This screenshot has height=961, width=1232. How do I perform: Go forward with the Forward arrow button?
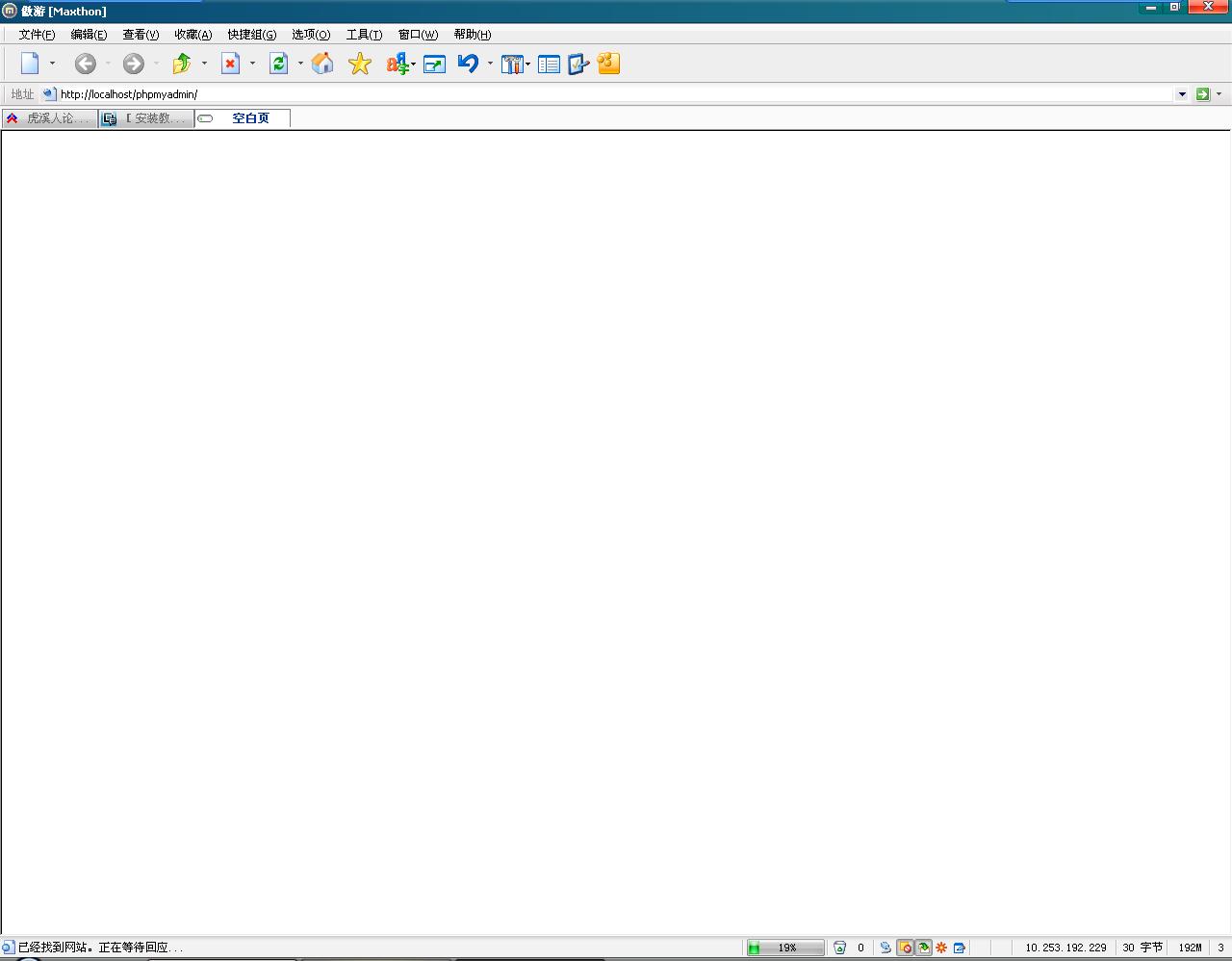pyautogui.click(x=134, y=64)
